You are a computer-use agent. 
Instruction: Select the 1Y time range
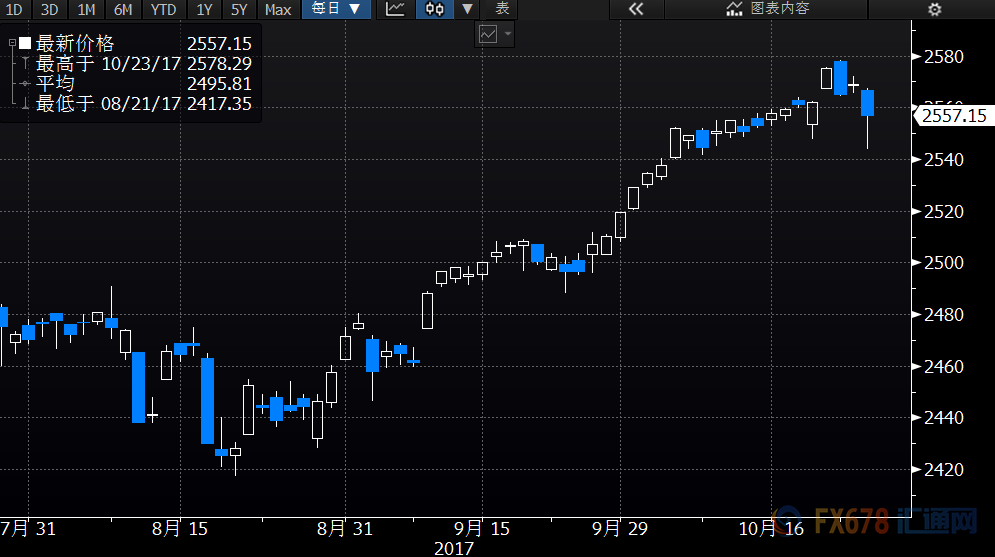coord(204,10)
